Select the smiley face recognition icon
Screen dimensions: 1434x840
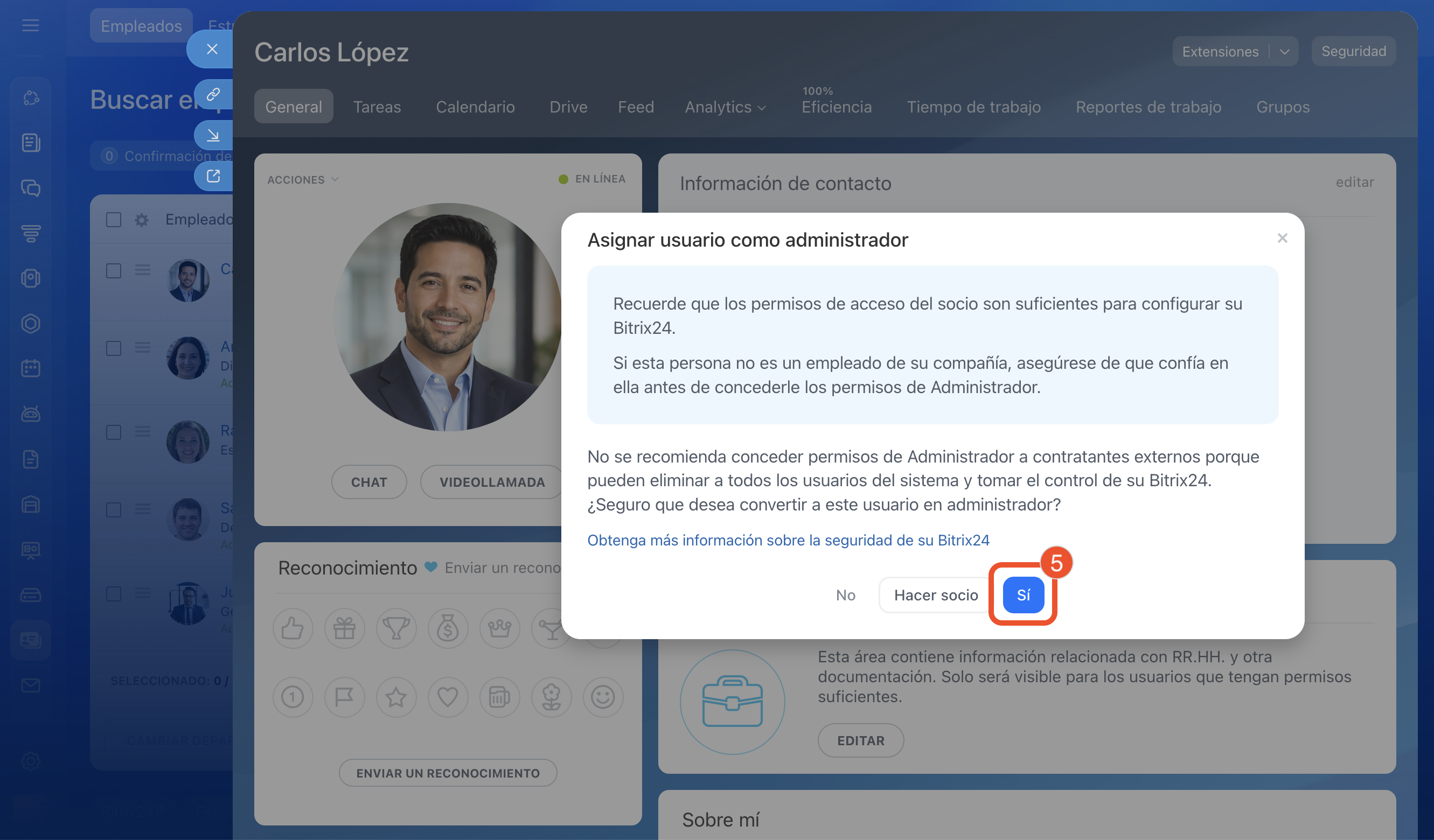603,697
